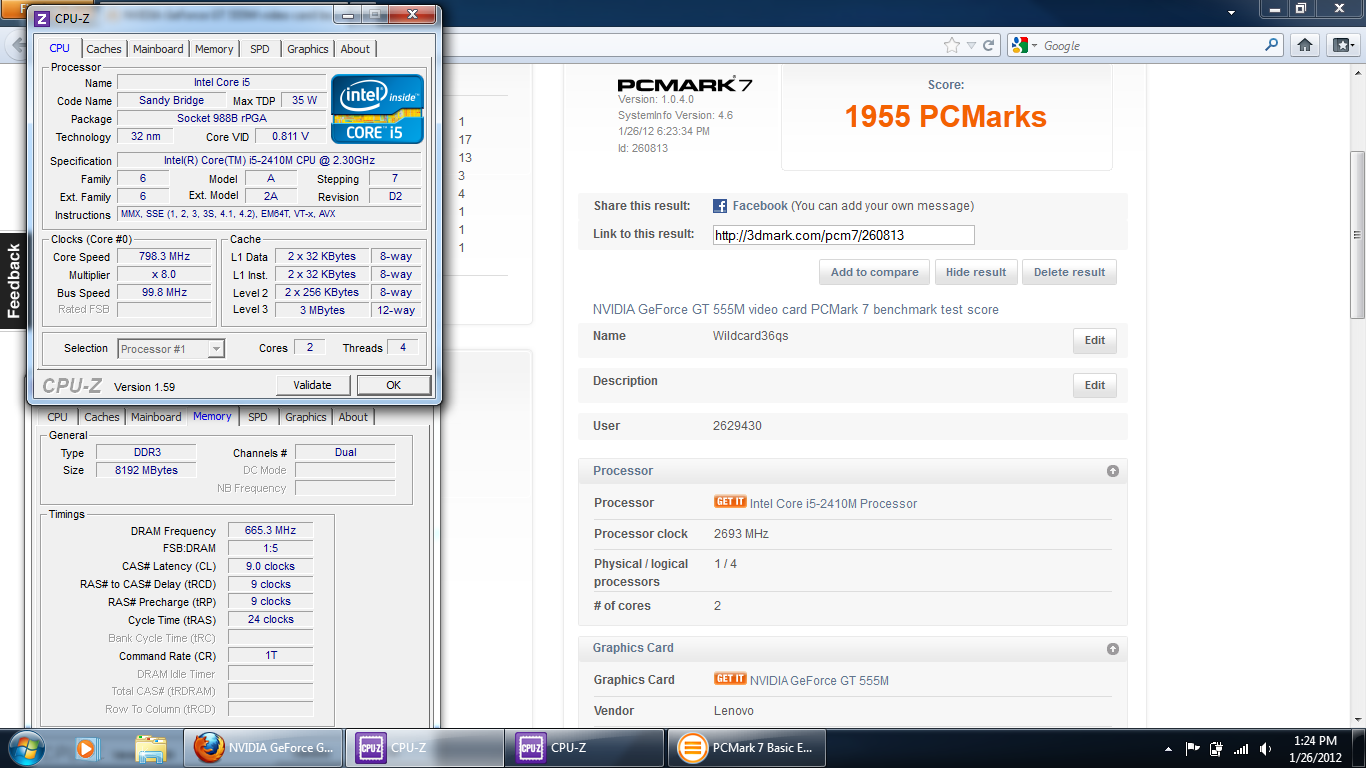This screenshot has height=768, width=1366.
Task: Select the SPD tab in the rear CPU-Z window
Action: pos(258,418)
